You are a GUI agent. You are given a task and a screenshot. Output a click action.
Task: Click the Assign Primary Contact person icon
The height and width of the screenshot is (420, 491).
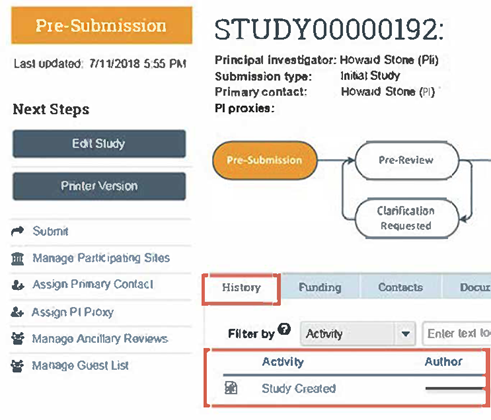pyautogui.click(x=18, y=285)
